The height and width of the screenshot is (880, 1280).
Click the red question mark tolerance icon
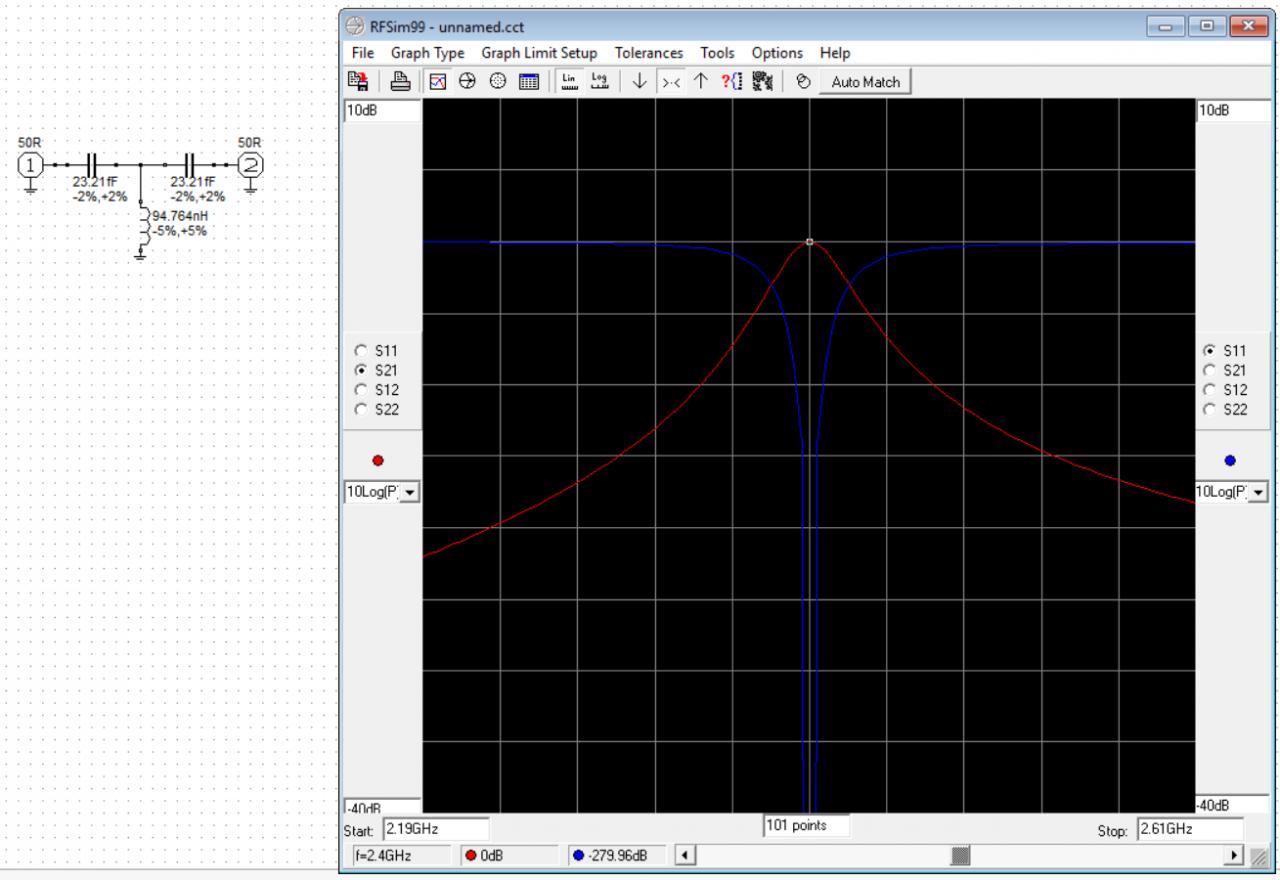coord(730,82)
